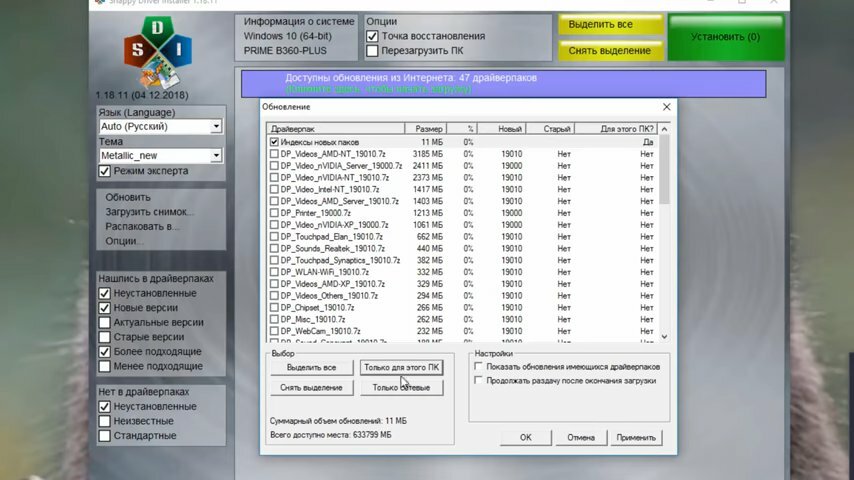Sort by Для этого ПК? column

point(617,129)
